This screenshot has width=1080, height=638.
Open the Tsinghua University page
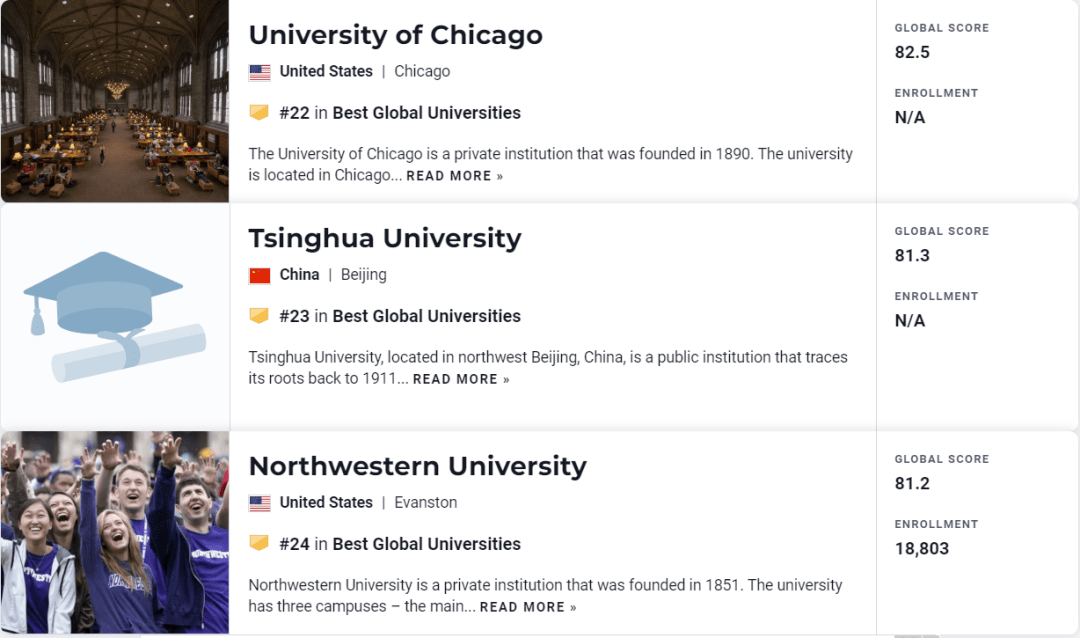(x=385, y=238)
